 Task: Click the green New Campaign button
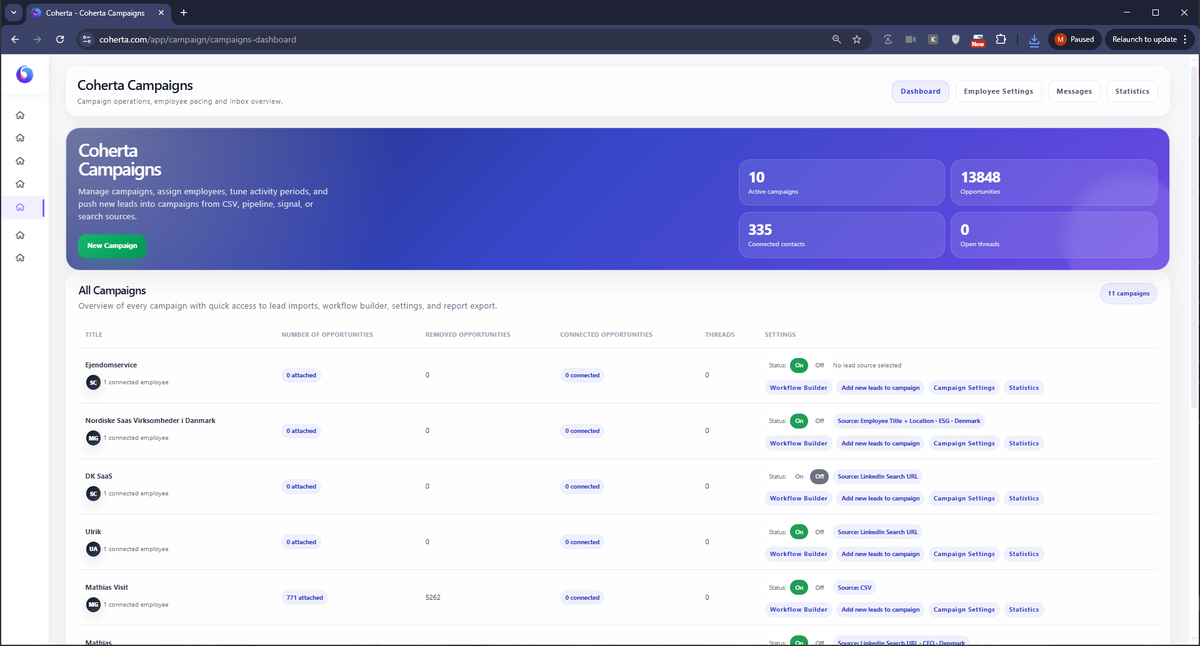pos(112,245)
